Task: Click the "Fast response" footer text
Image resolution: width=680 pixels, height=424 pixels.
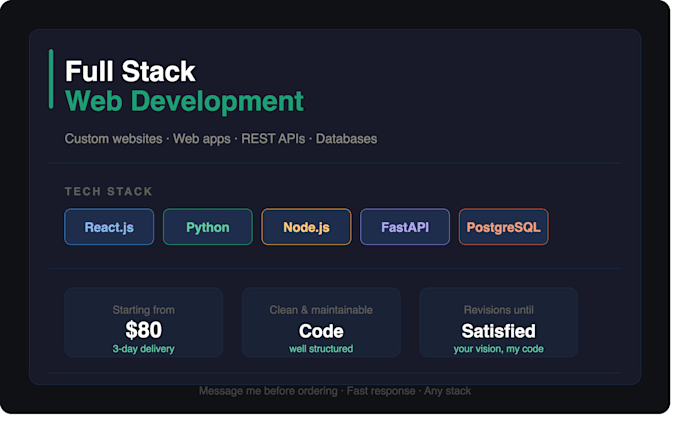Action: click(x=381, y=391)
